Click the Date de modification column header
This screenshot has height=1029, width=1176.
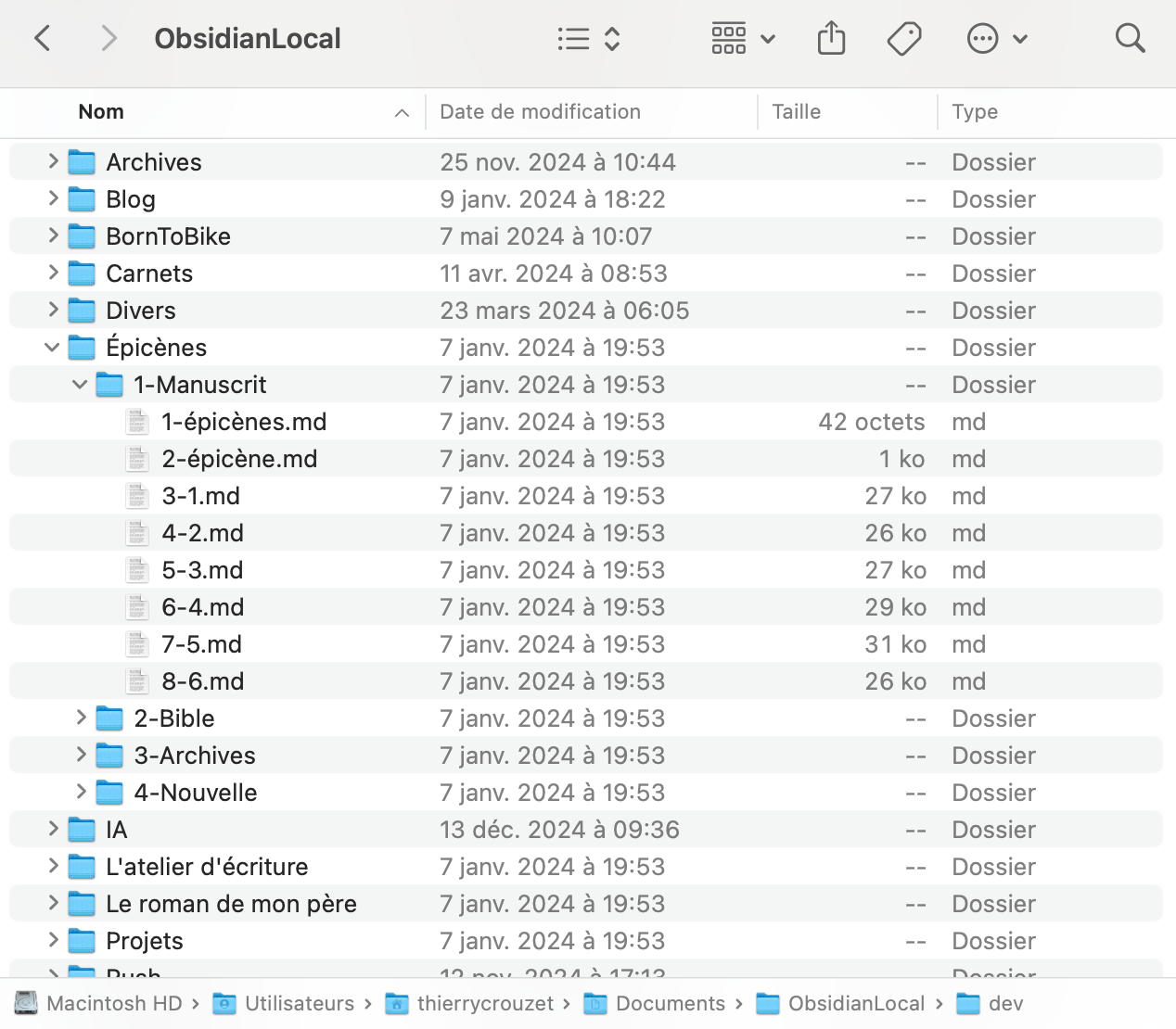[541, 111]
